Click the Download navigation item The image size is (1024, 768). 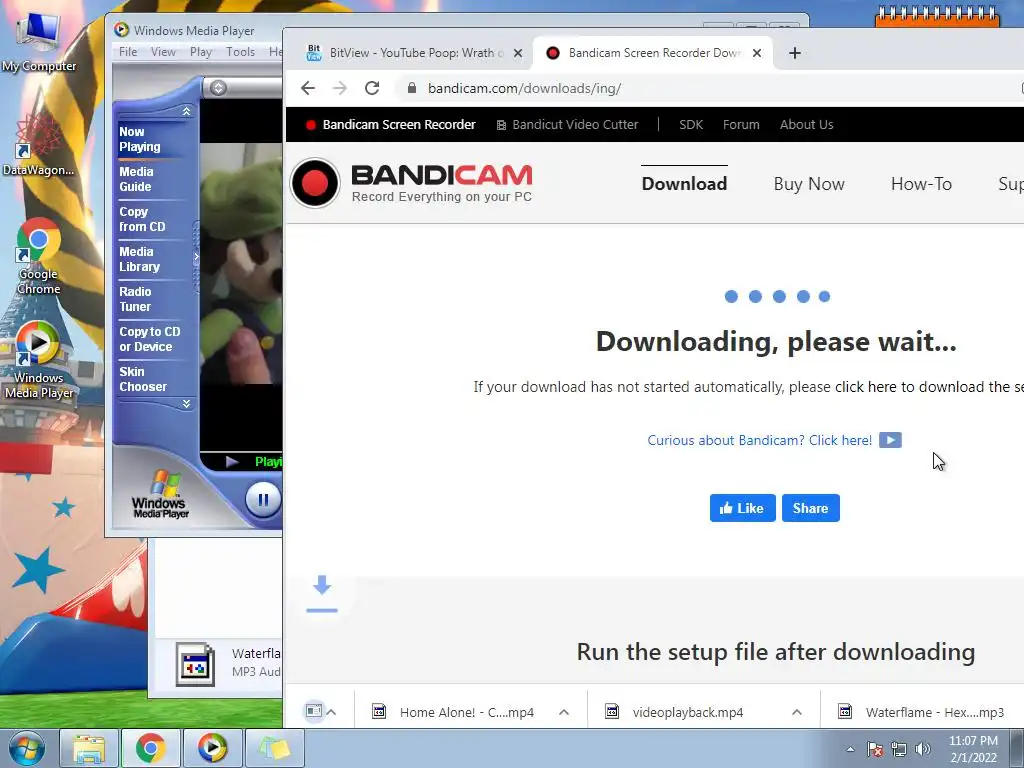point(684,184)
